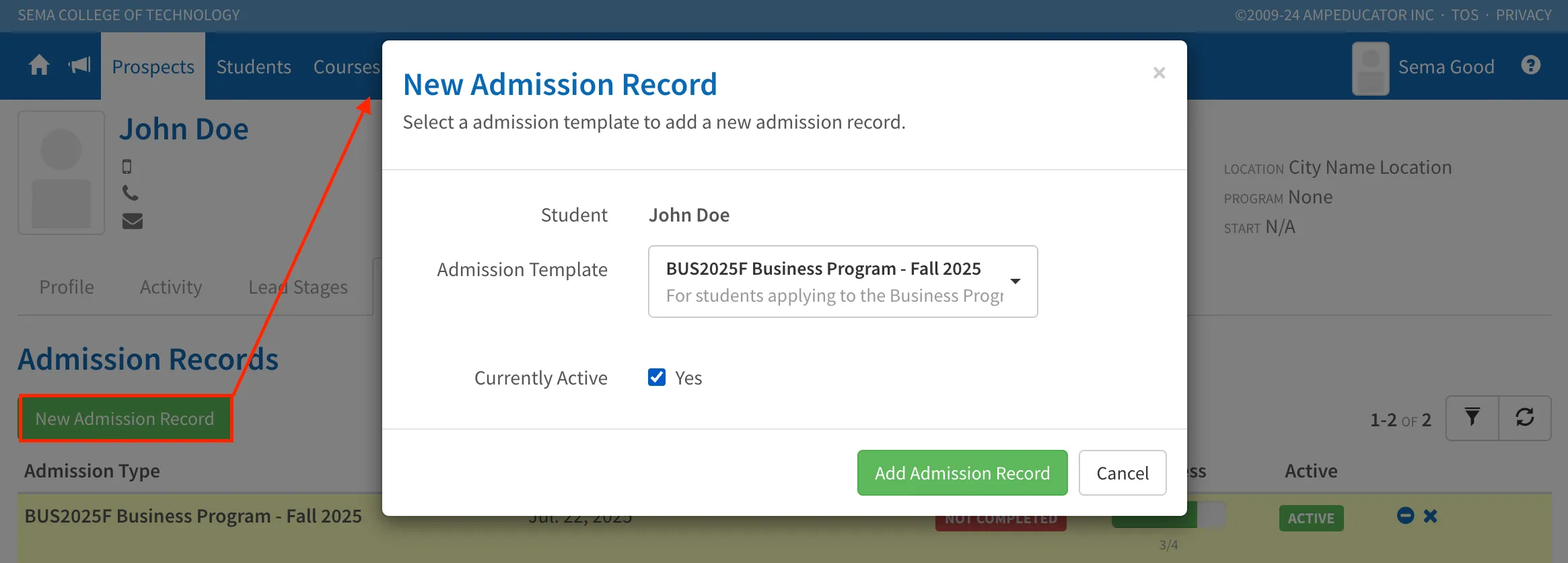Delete record with the blue X icon

coord(1431,517)
